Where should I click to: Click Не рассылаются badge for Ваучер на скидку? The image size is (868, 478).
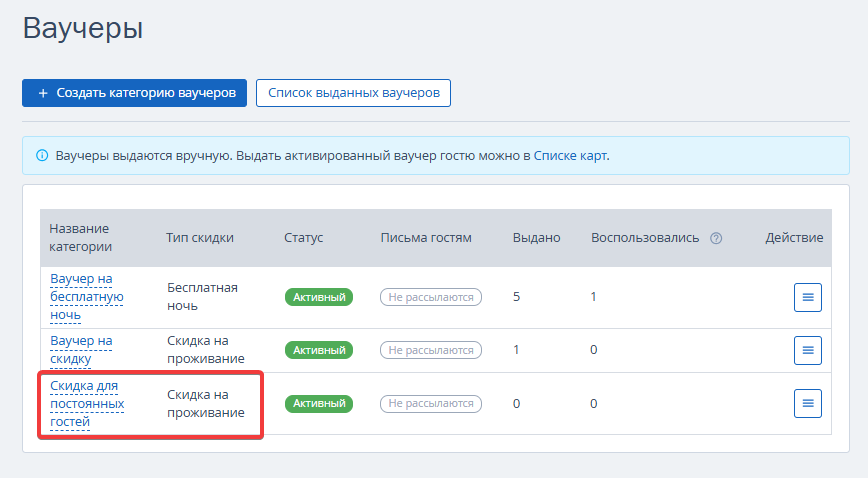click(431, 350)
